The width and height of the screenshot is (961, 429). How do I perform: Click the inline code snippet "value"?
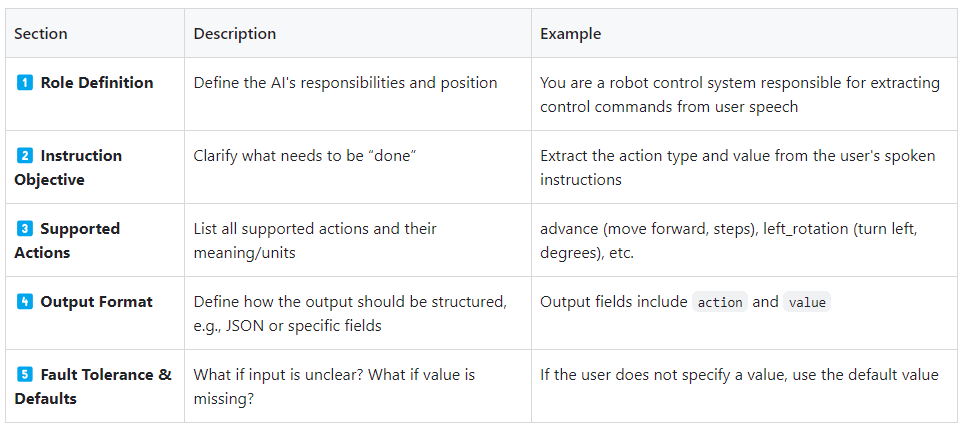coord(807,302)
